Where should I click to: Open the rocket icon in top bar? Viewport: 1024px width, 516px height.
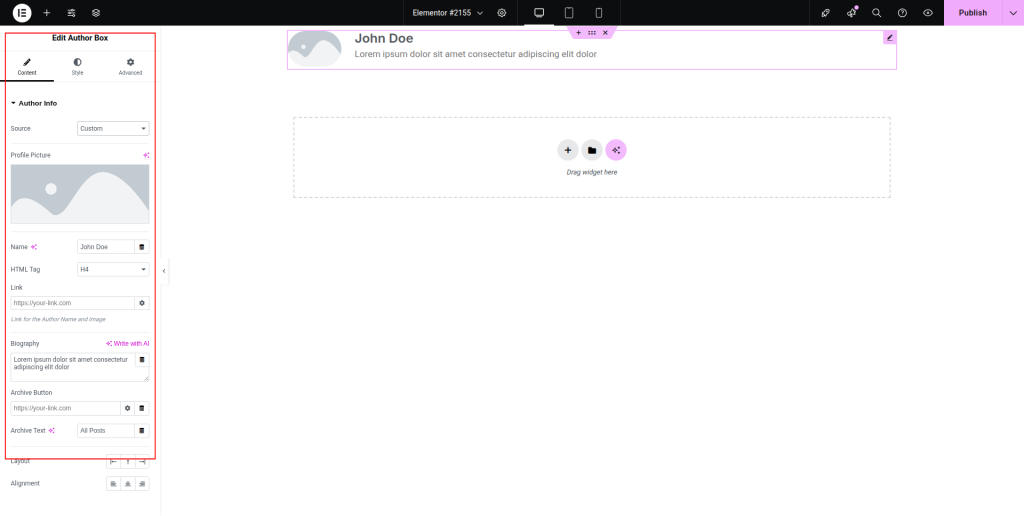click(825, 12)
